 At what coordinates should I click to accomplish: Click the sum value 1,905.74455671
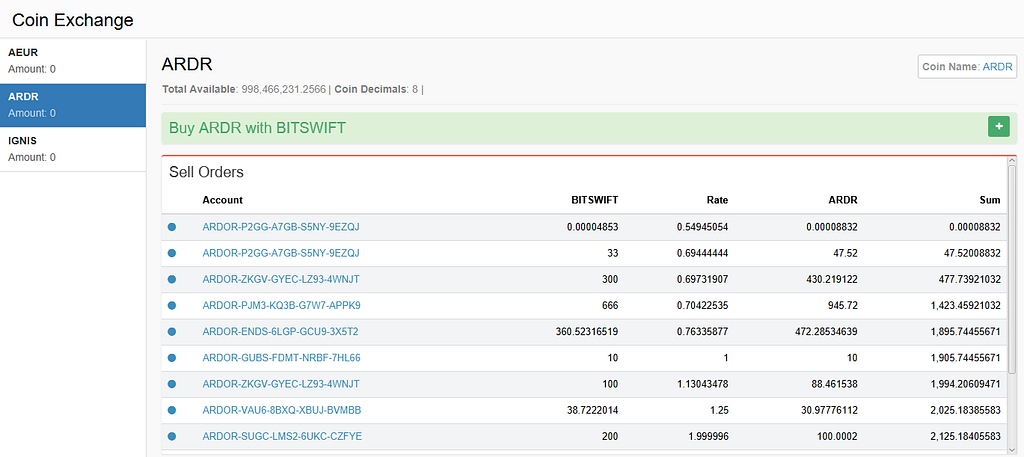coord(968,358)
